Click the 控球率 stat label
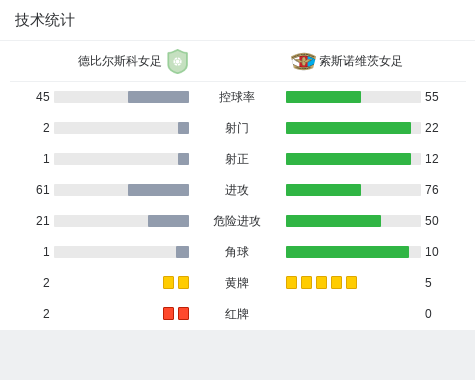 click(x=237, y=97)
